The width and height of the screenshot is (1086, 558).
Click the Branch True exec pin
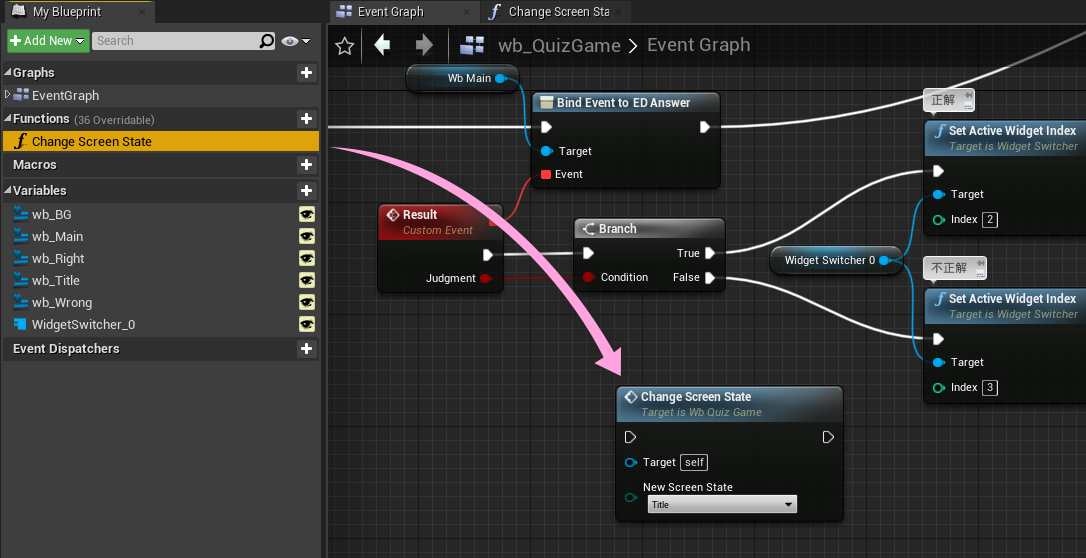point(710,253)
